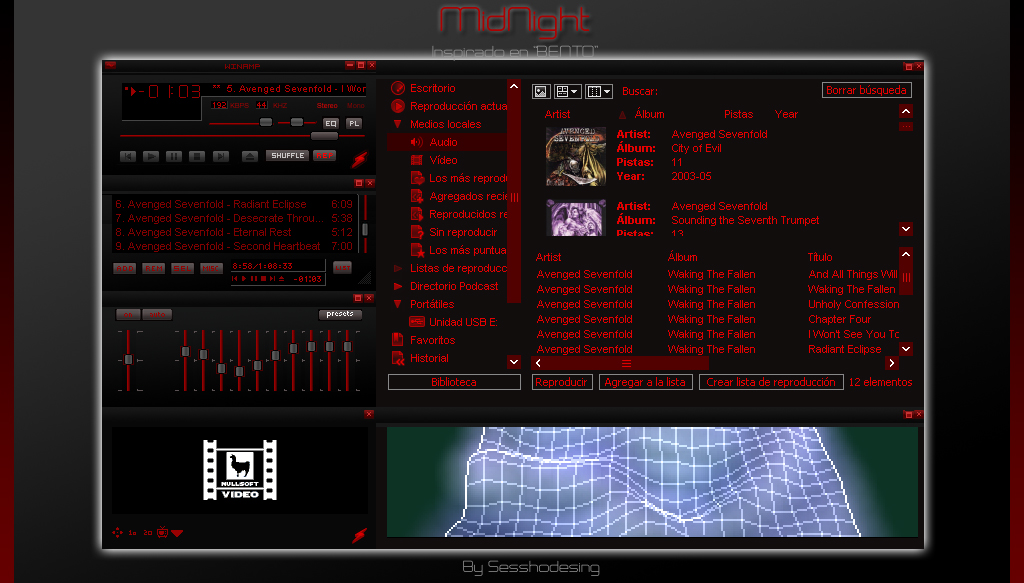
Task: Click the balance slider knob
Action: [x=296, y=122]
